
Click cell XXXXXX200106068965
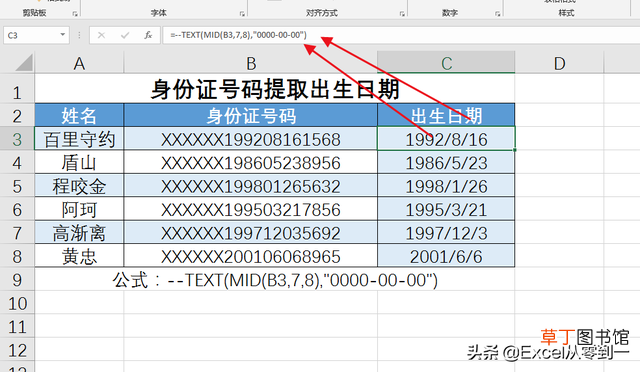point(251,256)
